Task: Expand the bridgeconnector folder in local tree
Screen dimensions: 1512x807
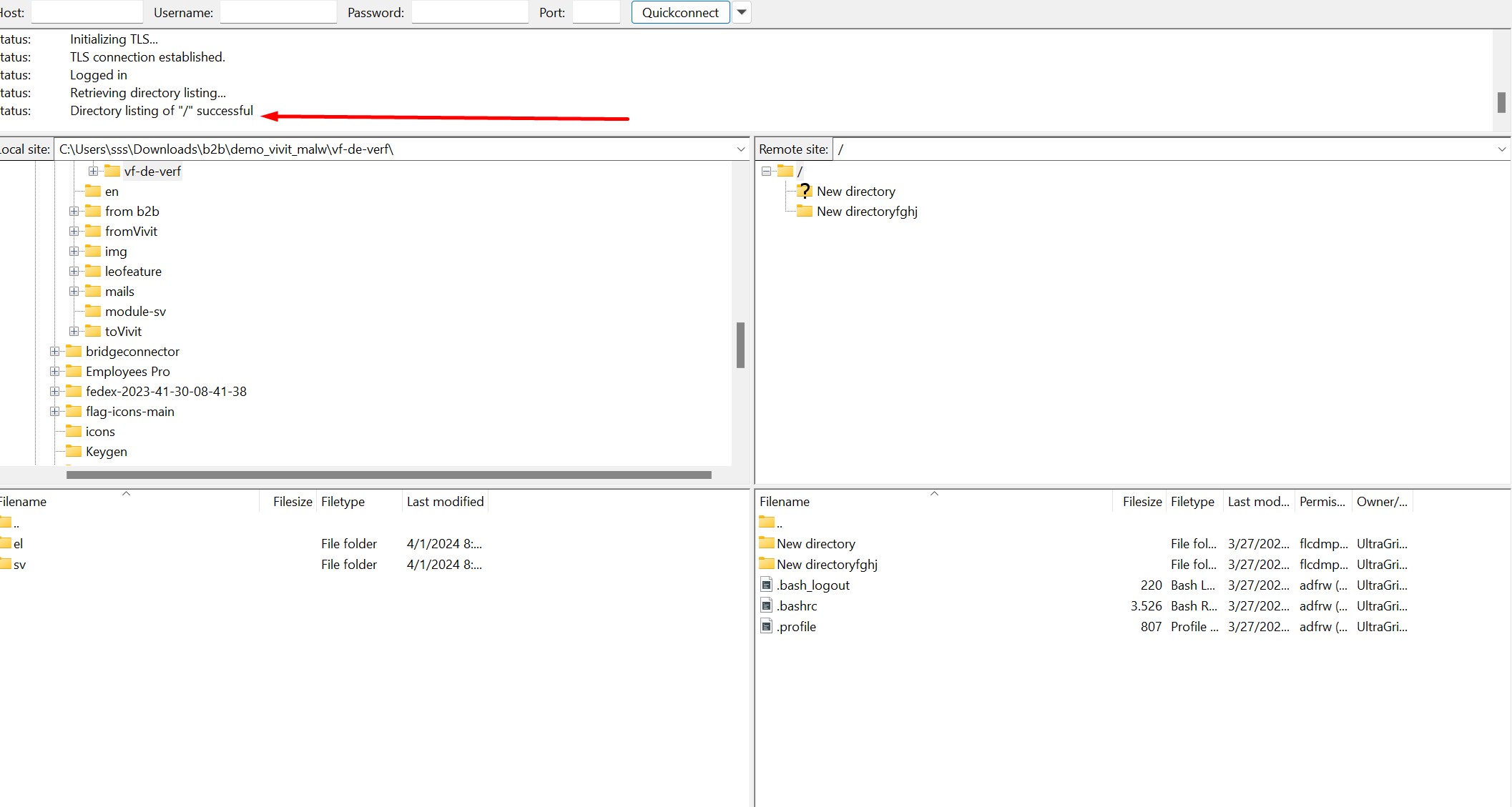Action: click(54, 352)
